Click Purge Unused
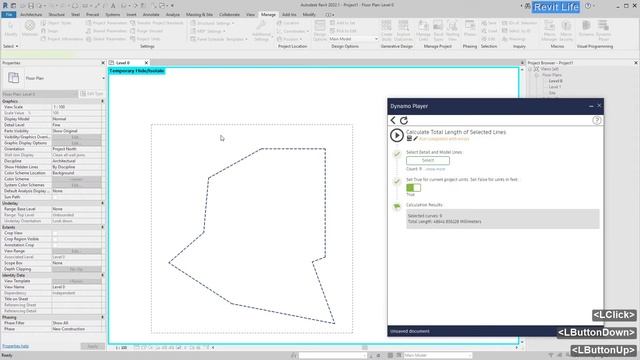The image size is (640, 360). (x=147, y=31)
